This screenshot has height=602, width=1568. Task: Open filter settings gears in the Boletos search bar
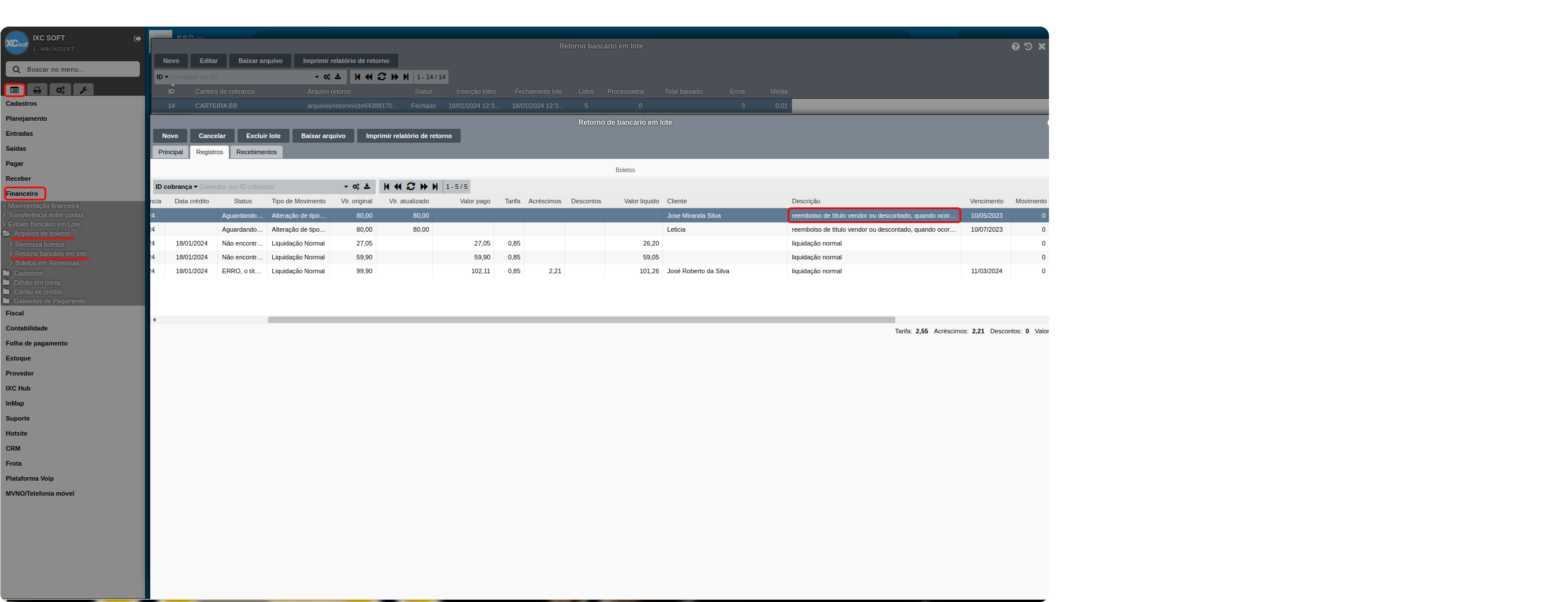(x=356, y=187)
